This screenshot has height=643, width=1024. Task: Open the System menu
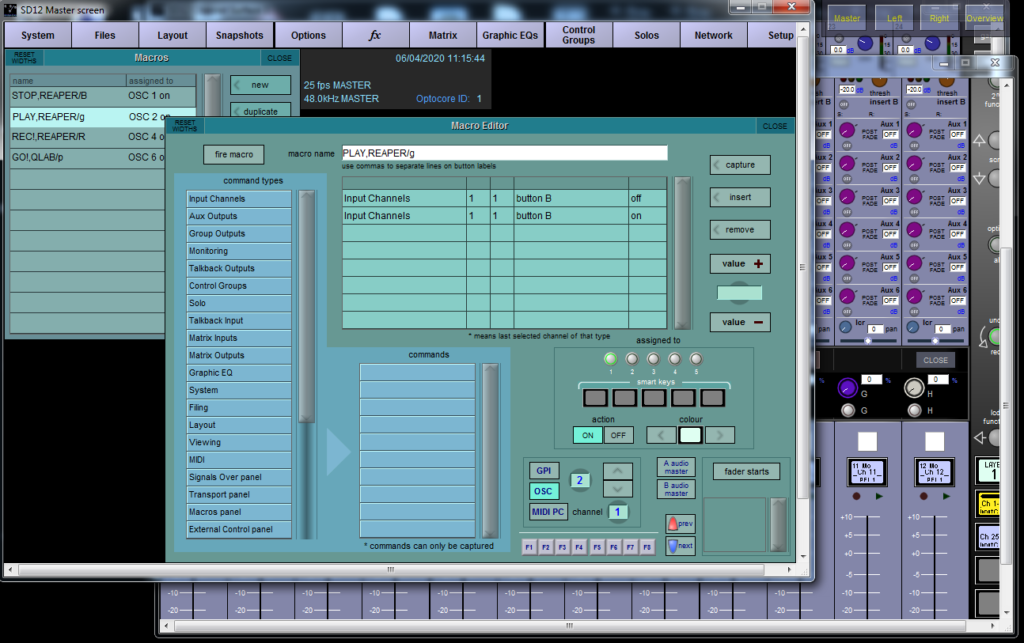(x=38, y=35)
